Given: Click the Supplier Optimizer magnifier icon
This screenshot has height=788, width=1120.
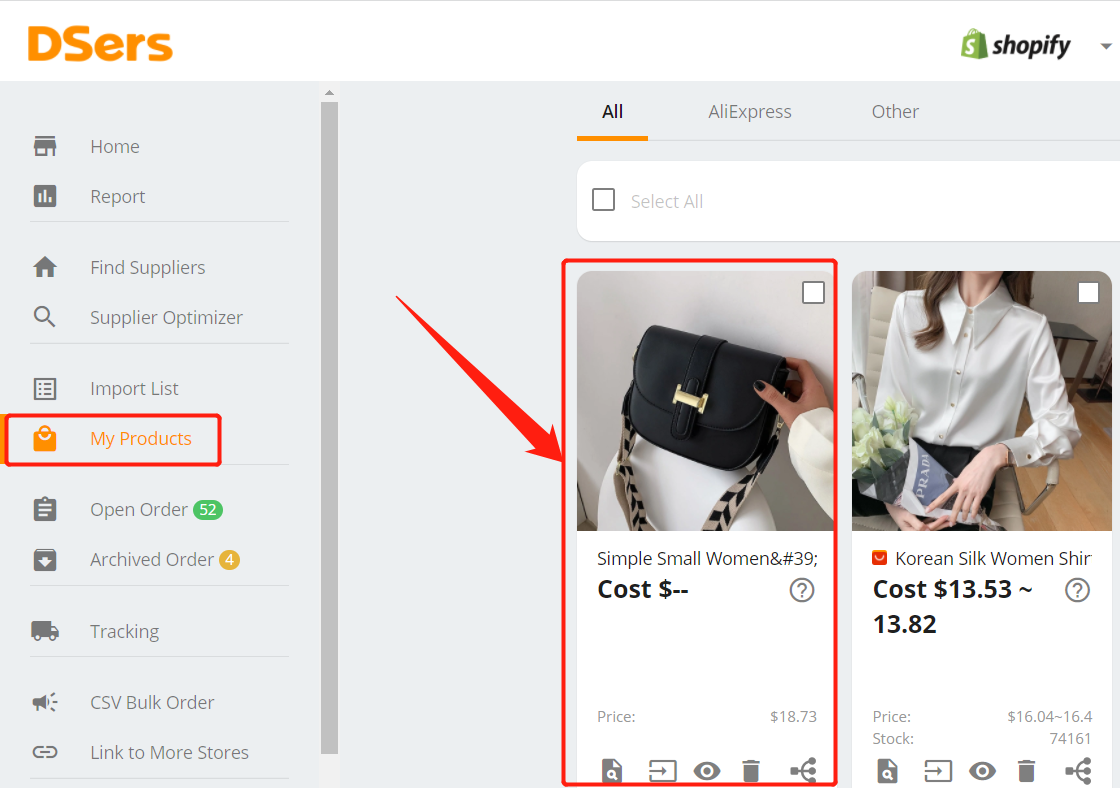Looking at the screenshot, I should 45,316.
